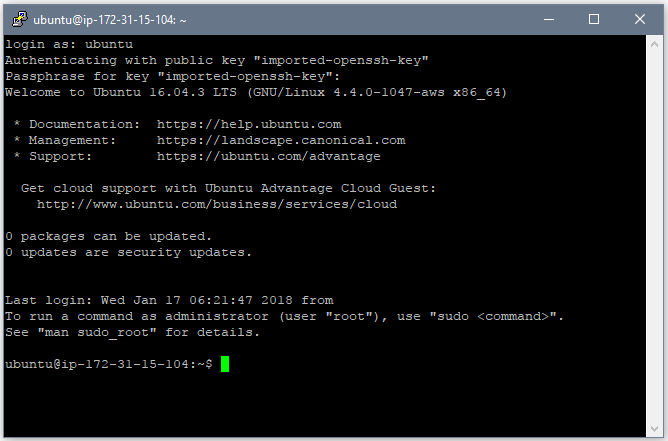
Task: Click the "Passphrase for key" line
Action: (x=173, y=77)
